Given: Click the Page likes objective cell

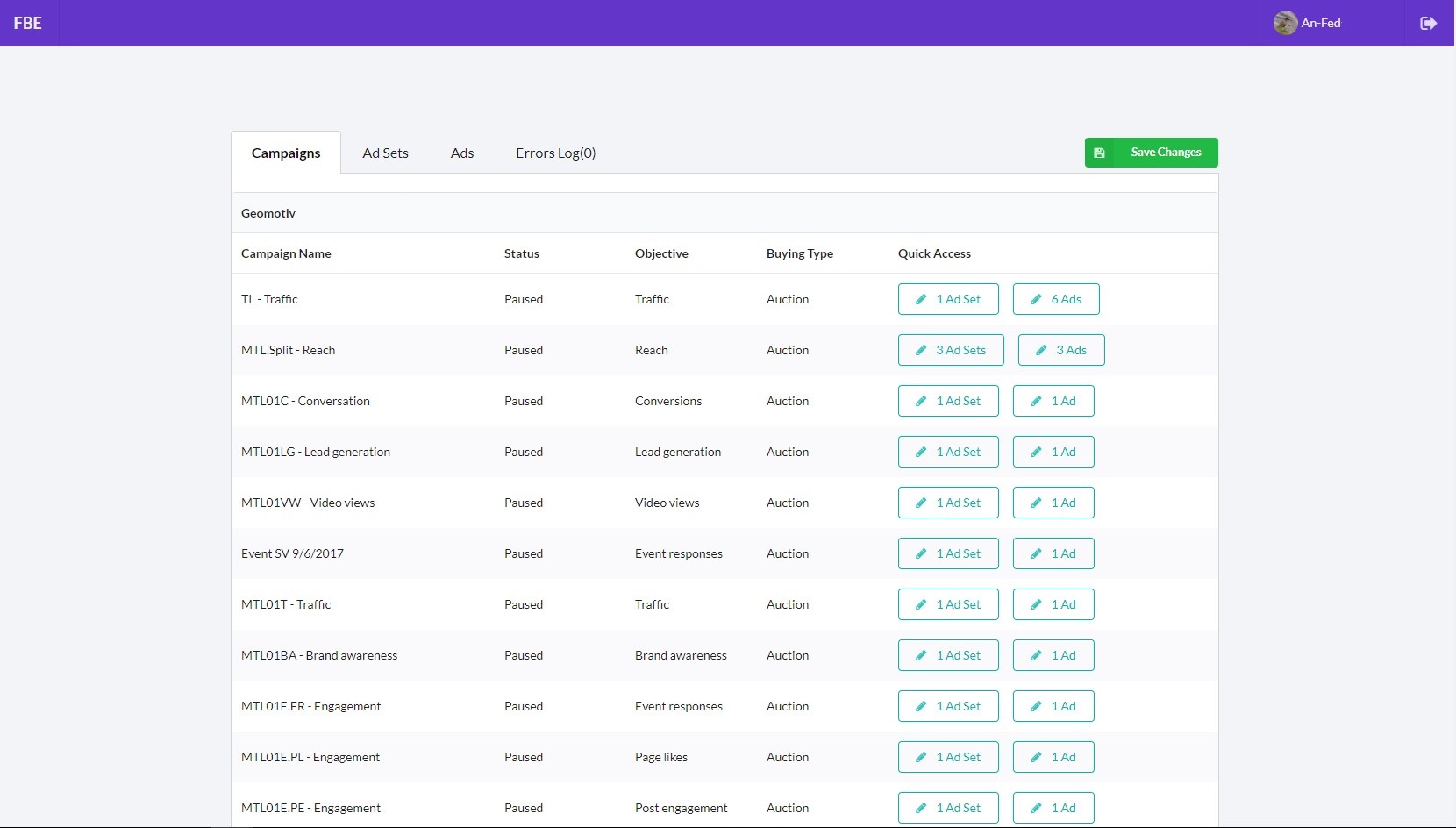Looking at the screenshot, I should 661,757.
